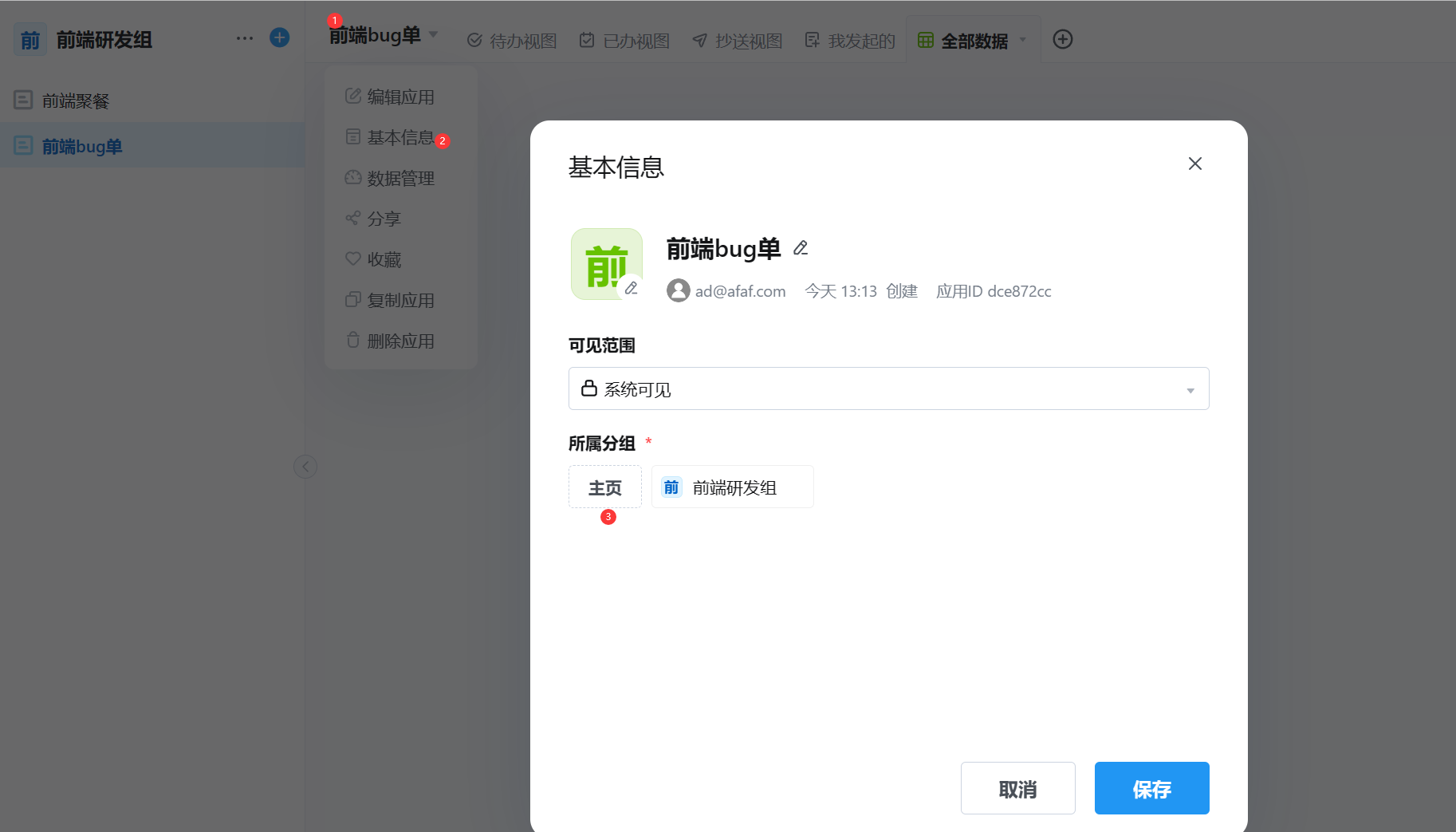Click the plus icon beside 前端研发组

click(x=279, y=37)
